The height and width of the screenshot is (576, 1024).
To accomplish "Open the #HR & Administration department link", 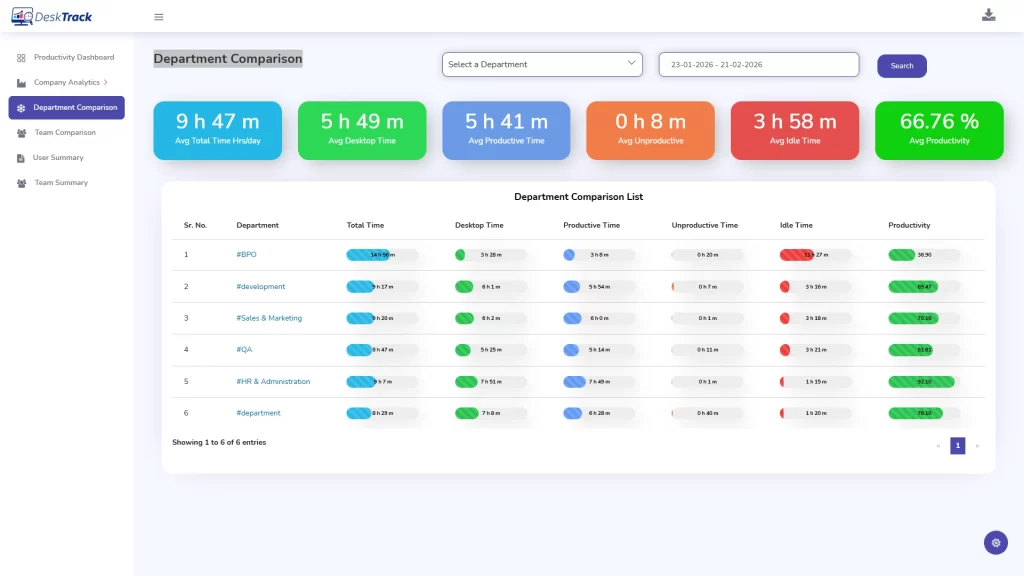I will pyautogui.click(x=273, y=381).
